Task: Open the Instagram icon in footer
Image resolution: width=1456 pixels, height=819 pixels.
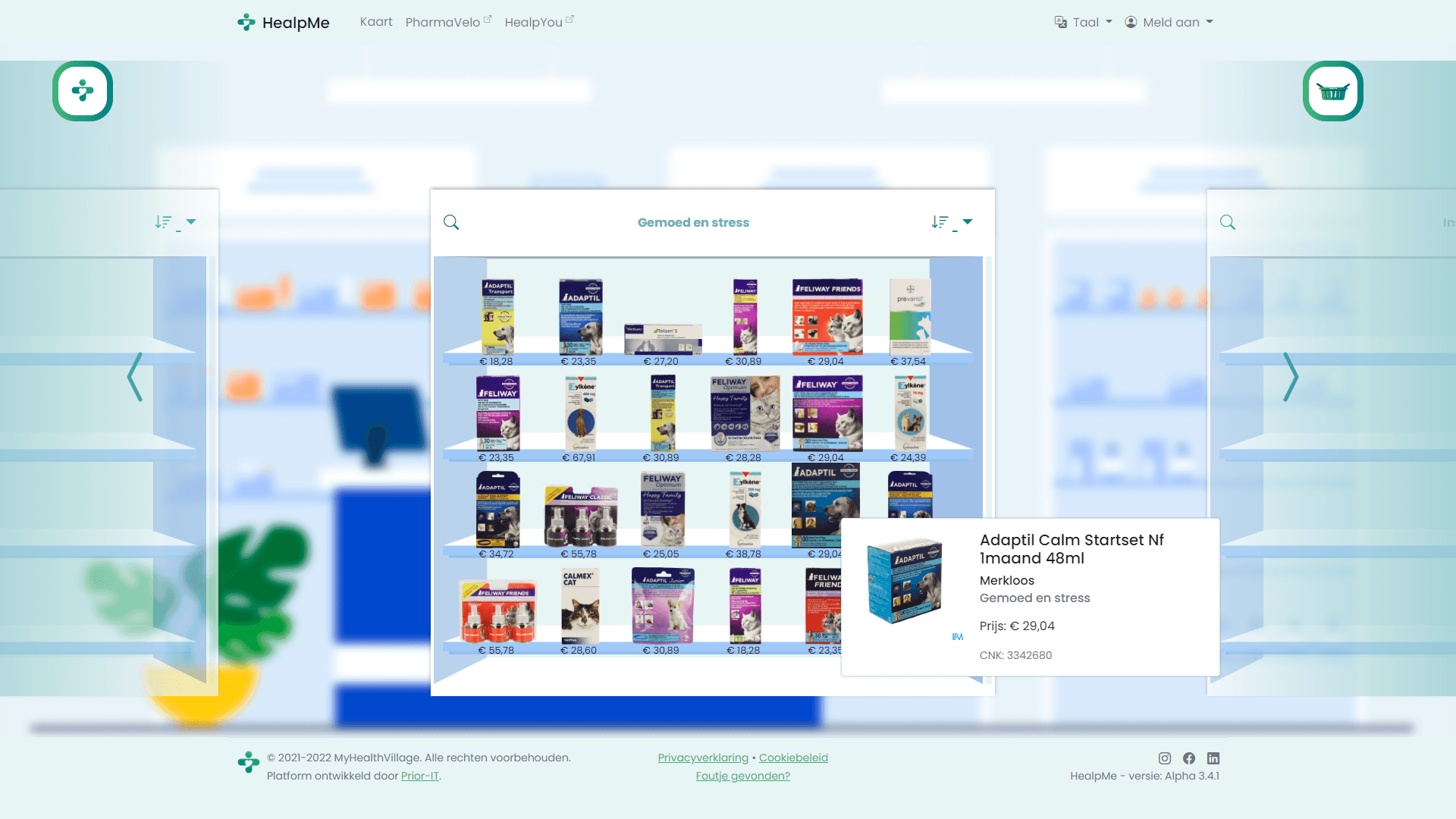Action: point(1165,758)
